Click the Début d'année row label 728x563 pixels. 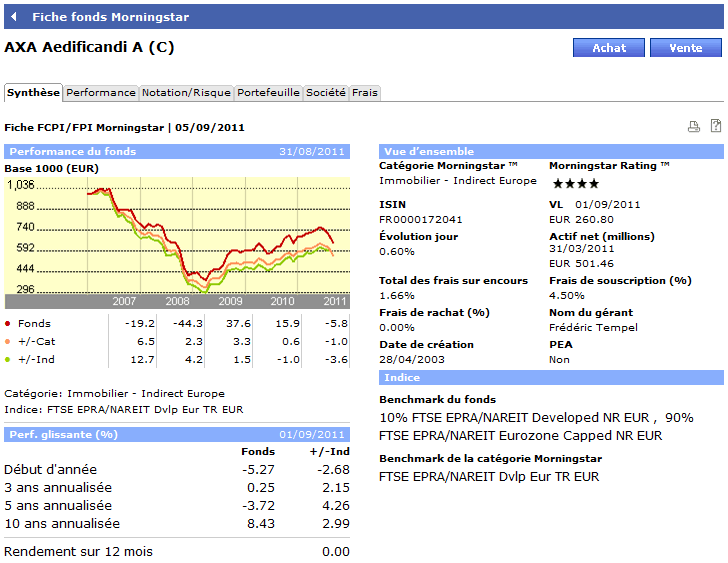coord(51,470)
